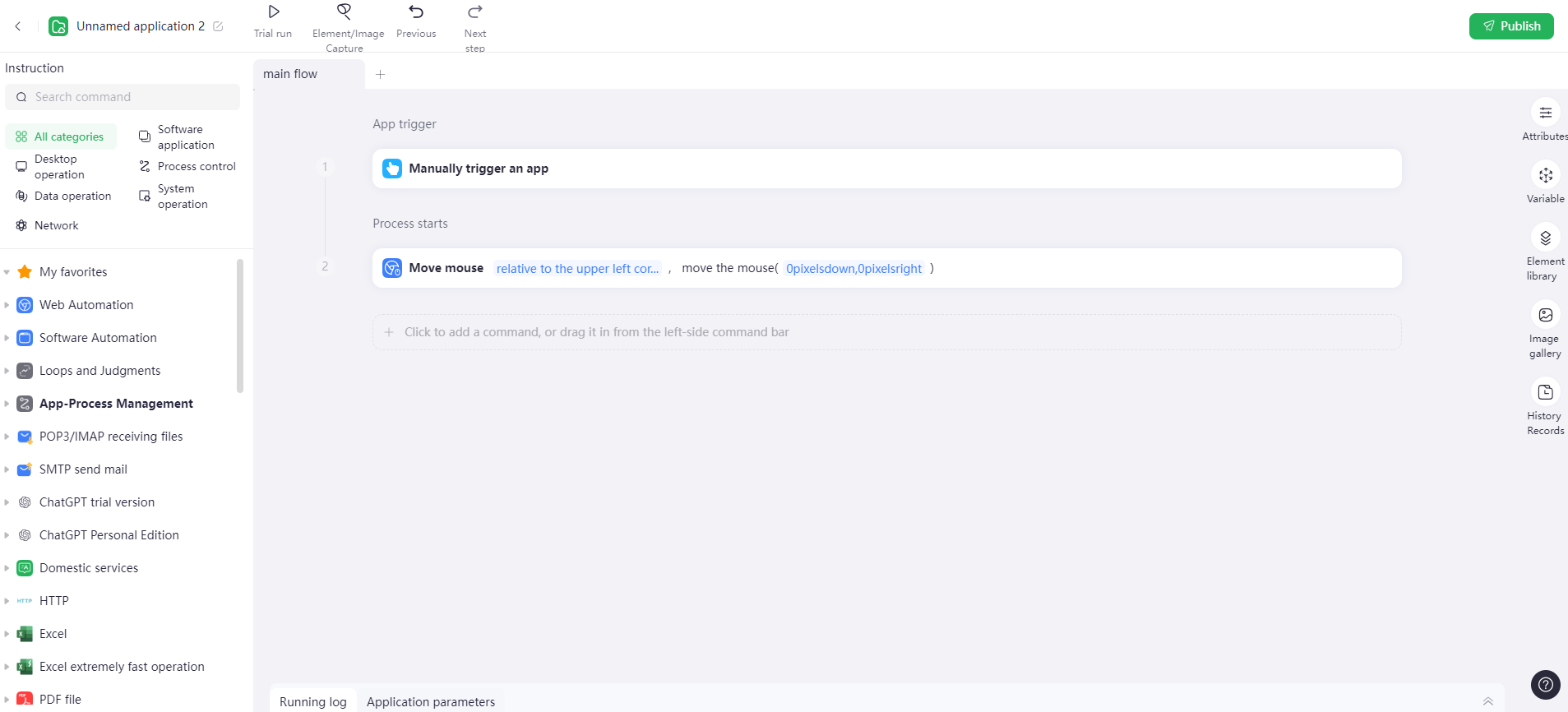Expand Web Automation tree arrow
Viewport: 1568px width, 712px height.
7,305
